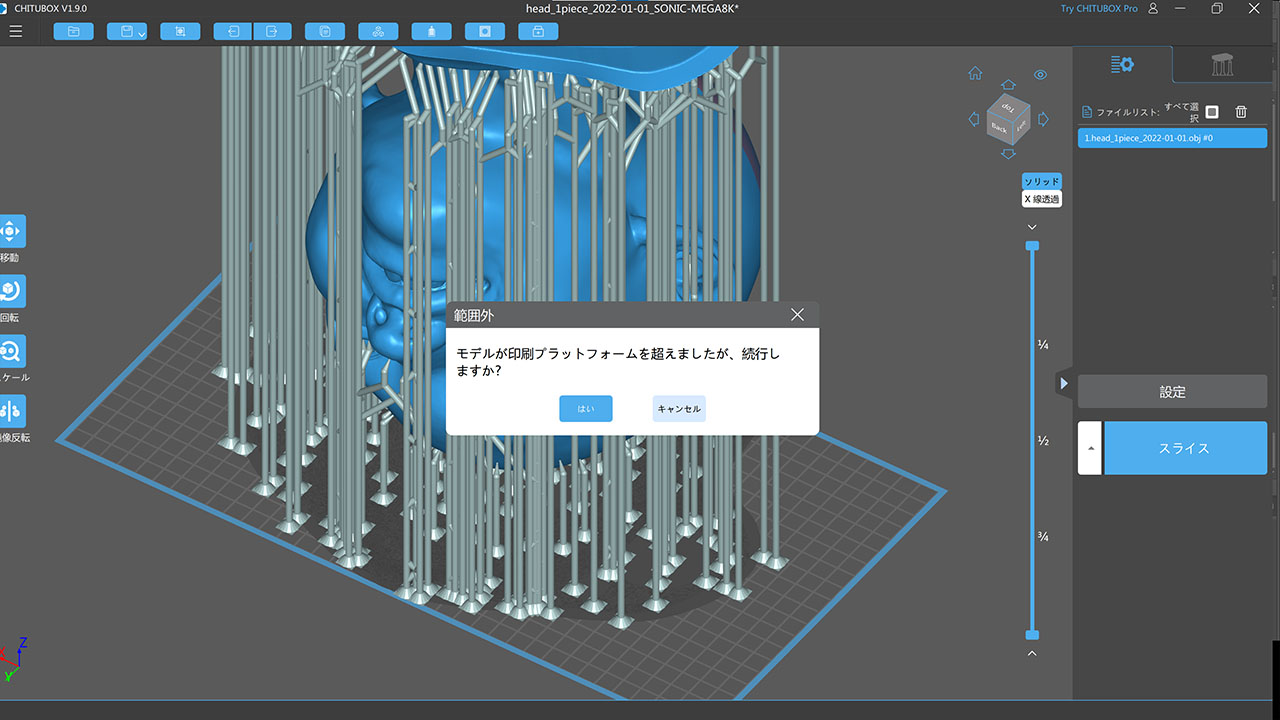Rotate view with the right arrow beside cube
Screen dimensions: 1280x720
point(1043,119)
